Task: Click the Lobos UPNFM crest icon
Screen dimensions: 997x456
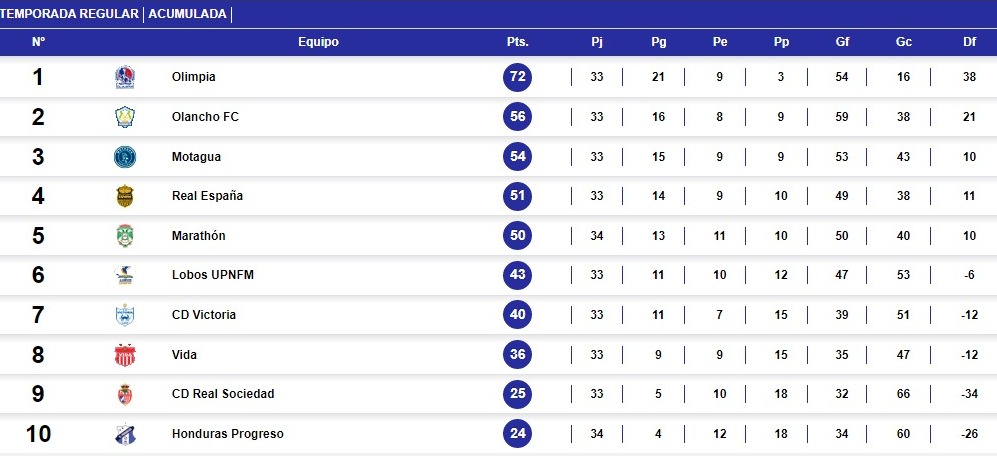Action: (x=124, y=275)
